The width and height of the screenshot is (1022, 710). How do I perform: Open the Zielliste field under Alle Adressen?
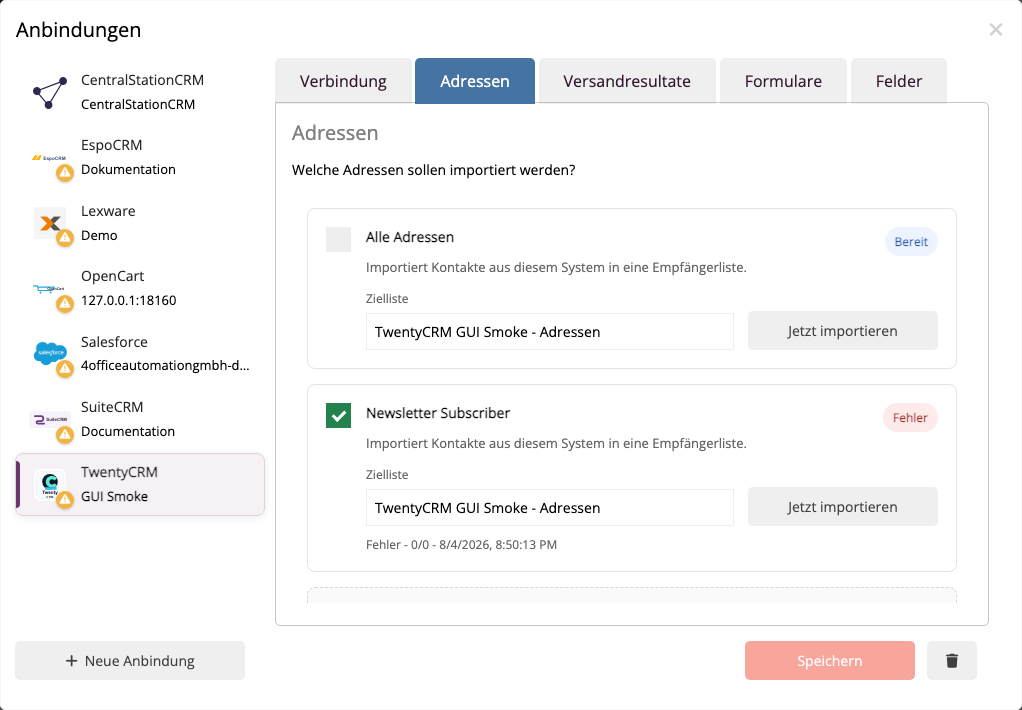[x=549, y=332]
